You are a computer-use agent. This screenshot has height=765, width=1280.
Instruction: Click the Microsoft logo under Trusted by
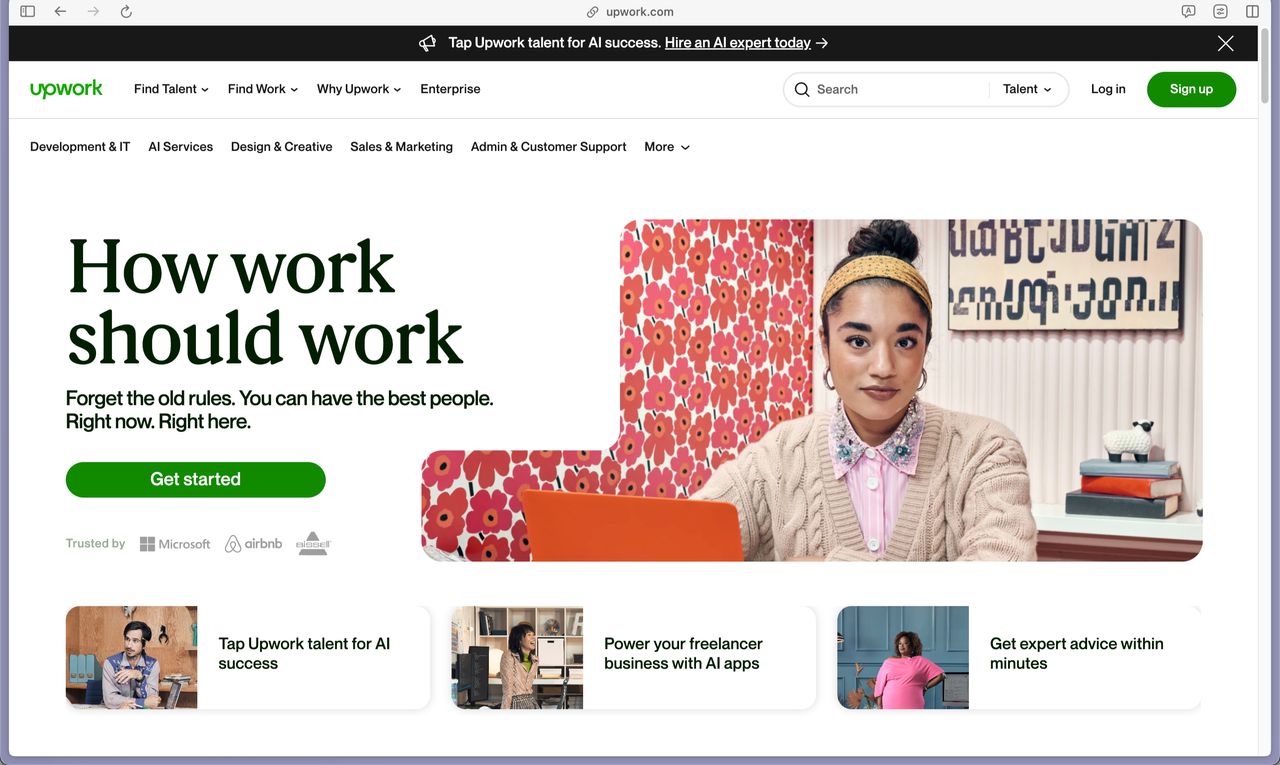click(x=175, y=544)
